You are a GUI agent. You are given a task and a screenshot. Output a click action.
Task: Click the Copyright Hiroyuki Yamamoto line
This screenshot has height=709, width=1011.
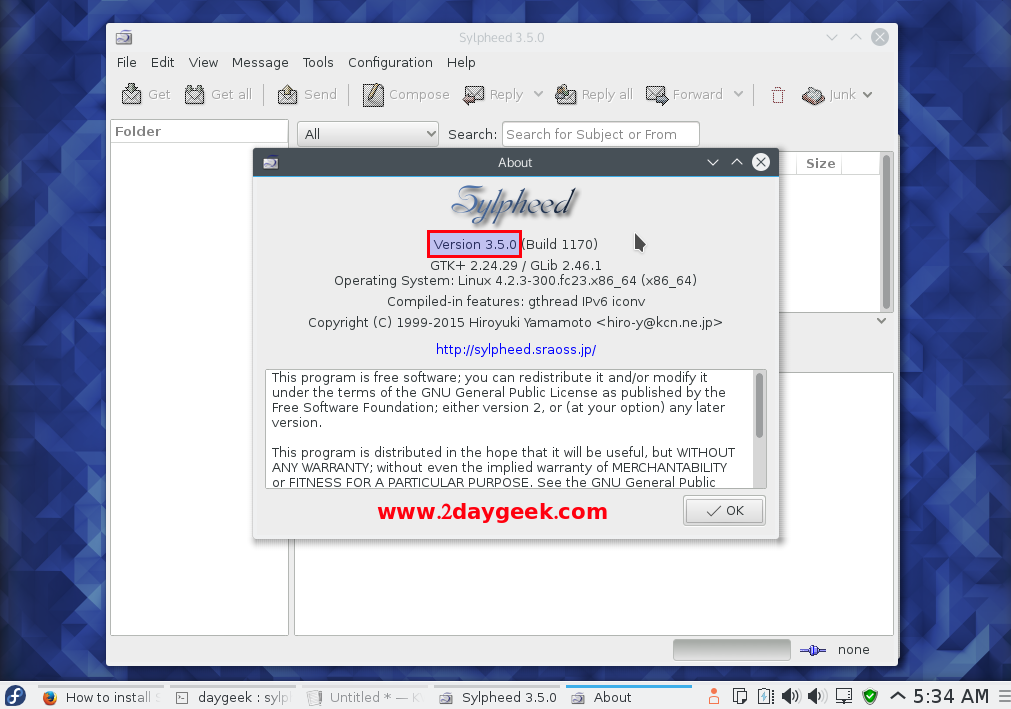point(515,322)
